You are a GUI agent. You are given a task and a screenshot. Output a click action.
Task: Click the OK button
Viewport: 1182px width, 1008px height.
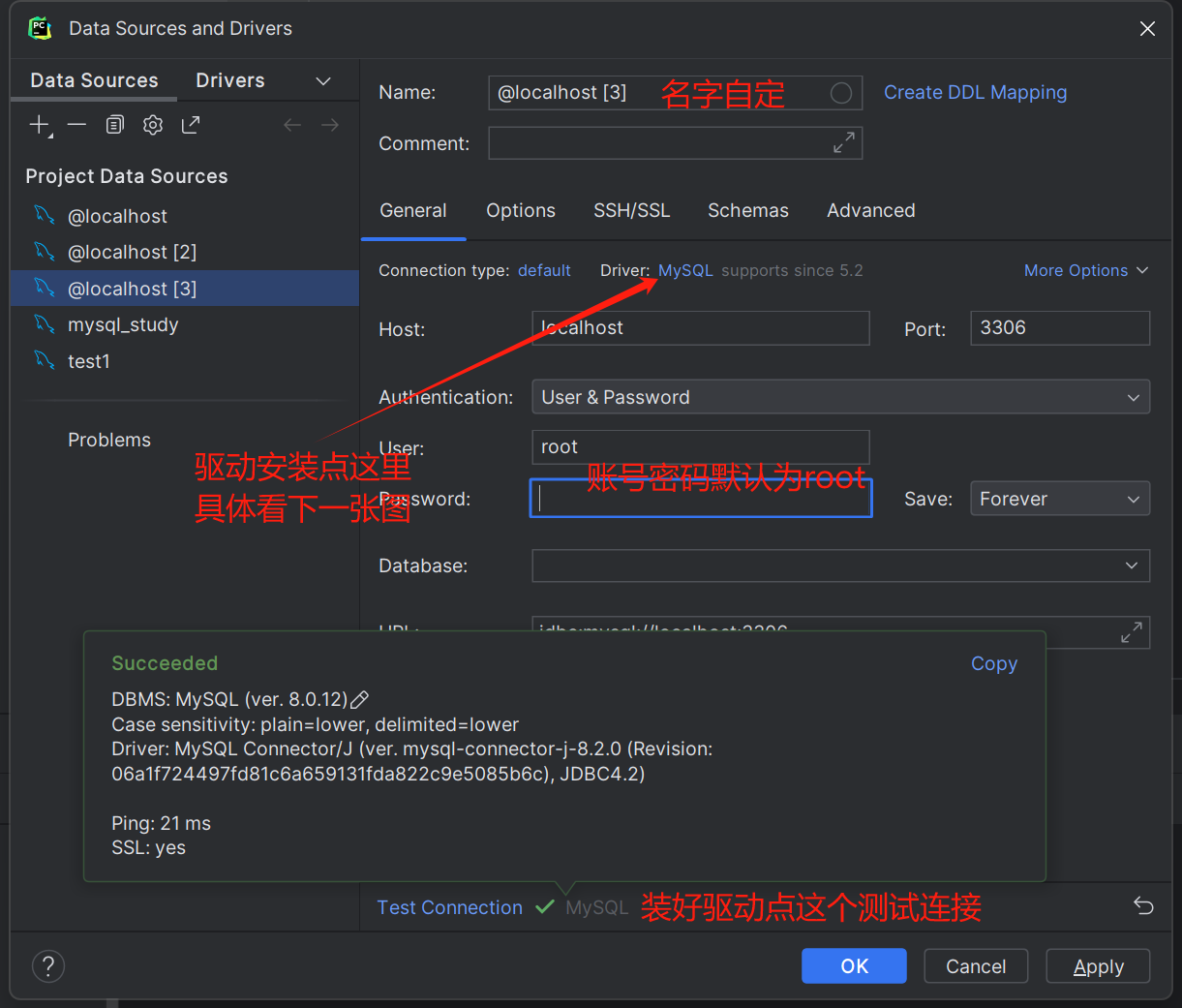pyautogui.click(x=854, y=966)
